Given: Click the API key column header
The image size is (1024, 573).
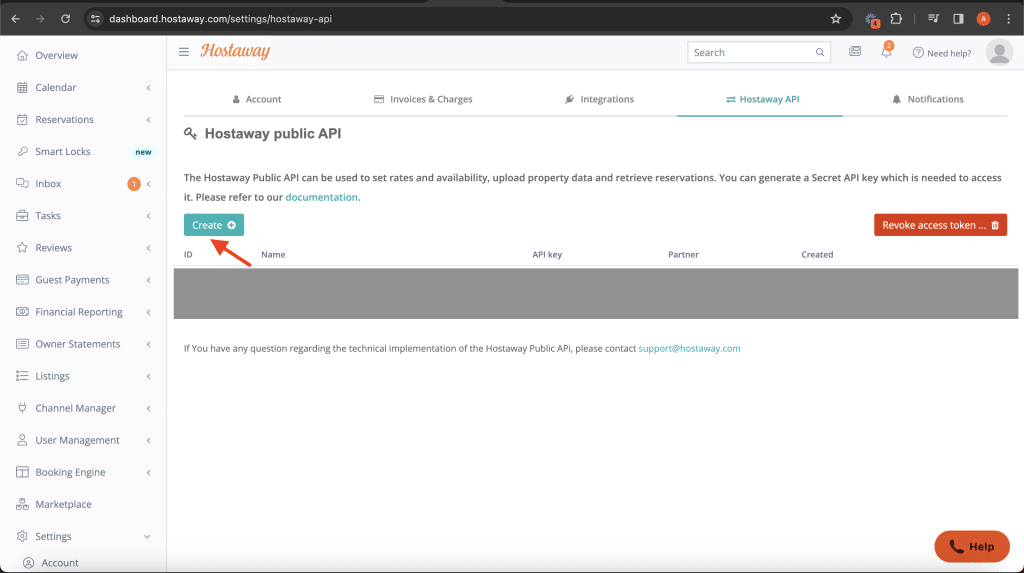Looking at the screenshot, I should tap(547, 254).
